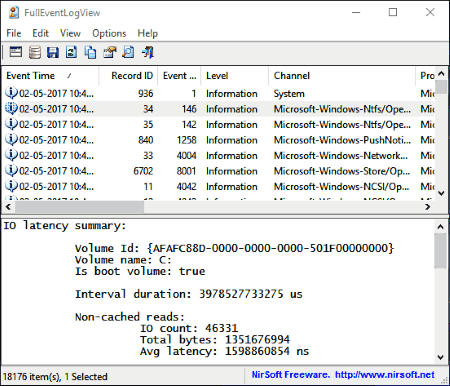Select the System channel cell
Image resolution: width=450 pixels, height=386 pixels.
click(289, 93)
